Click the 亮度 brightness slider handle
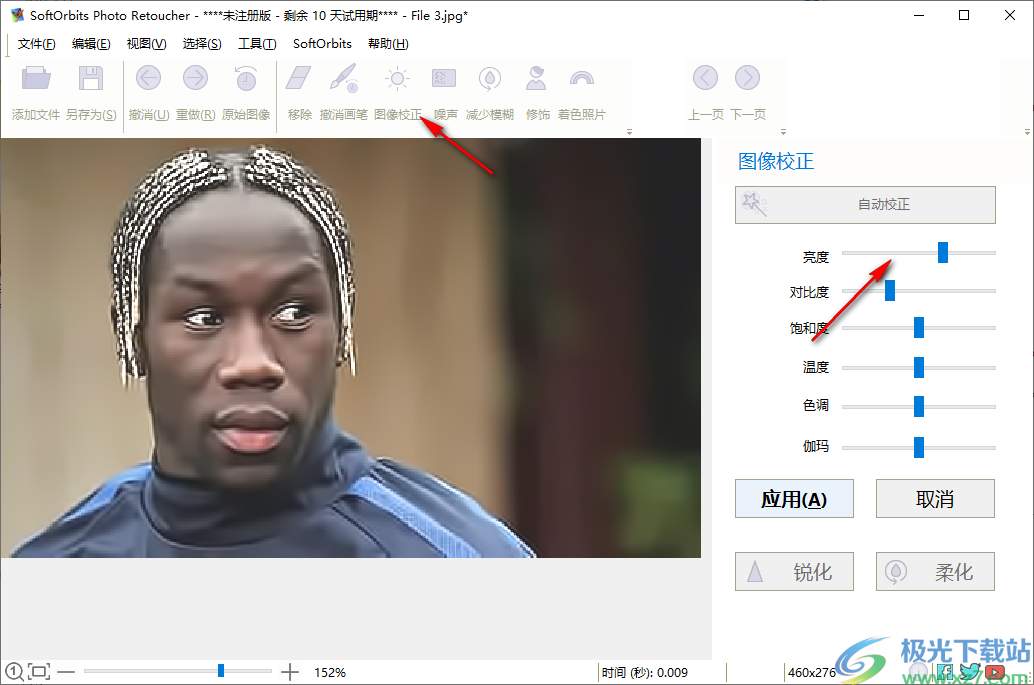1034x685 pixels. pos(941,253)
